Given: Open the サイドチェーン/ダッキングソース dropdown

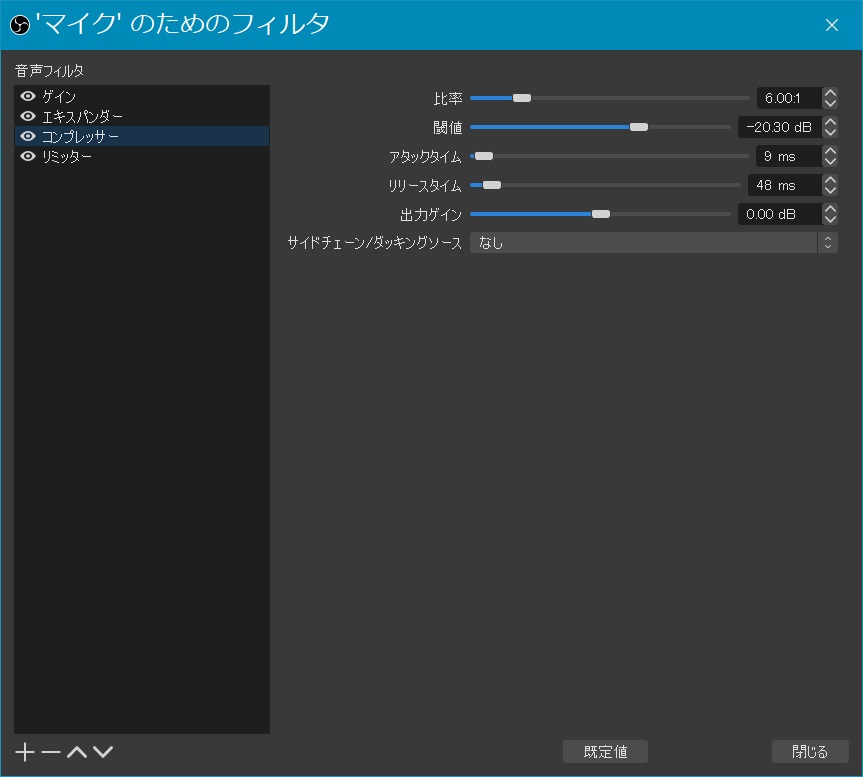Looking at the screenshot, I should click(653, 243).
